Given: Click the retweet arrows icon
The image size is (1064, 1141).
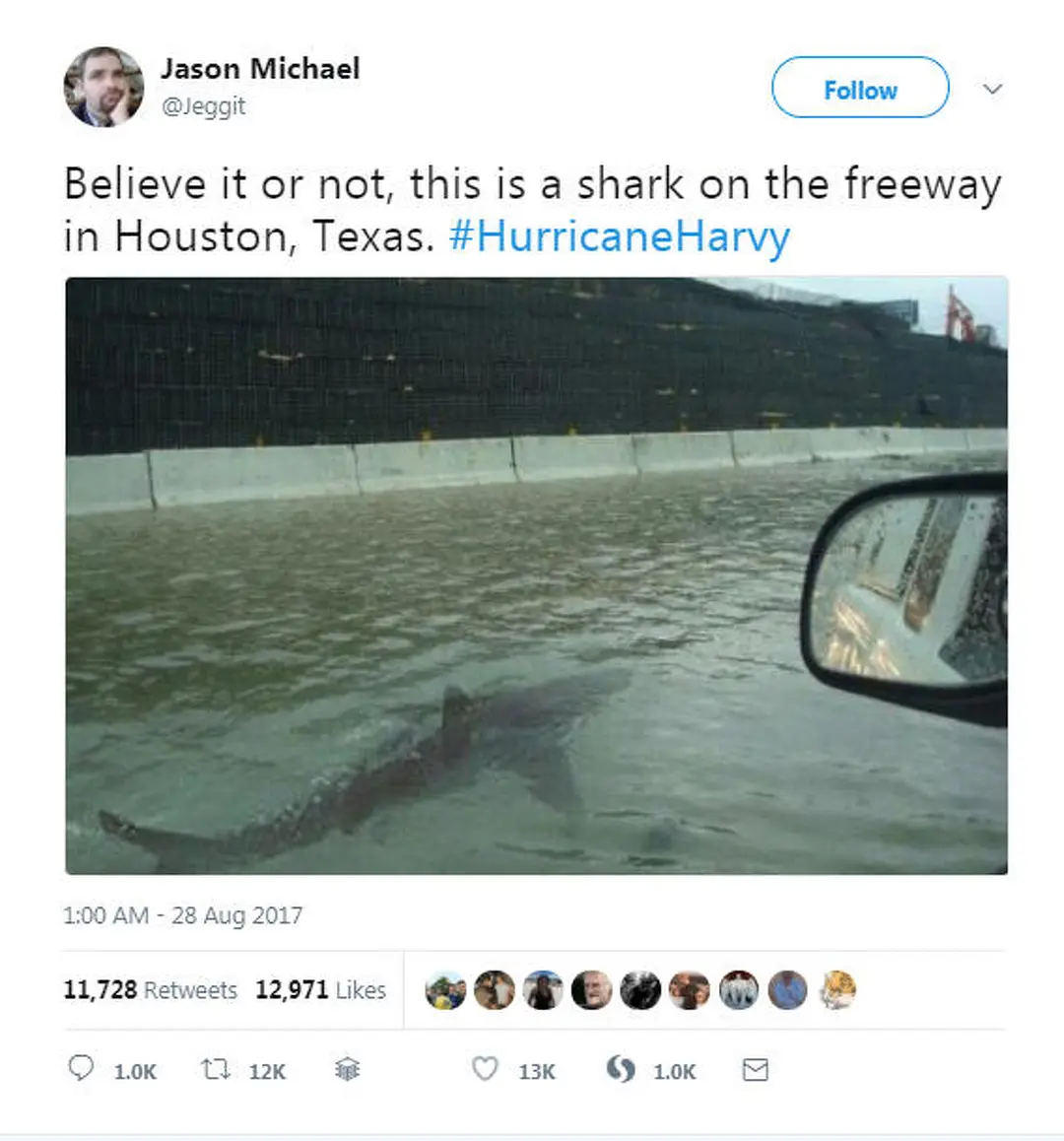Looking at the screenshot, I should tap(216, 1069).
